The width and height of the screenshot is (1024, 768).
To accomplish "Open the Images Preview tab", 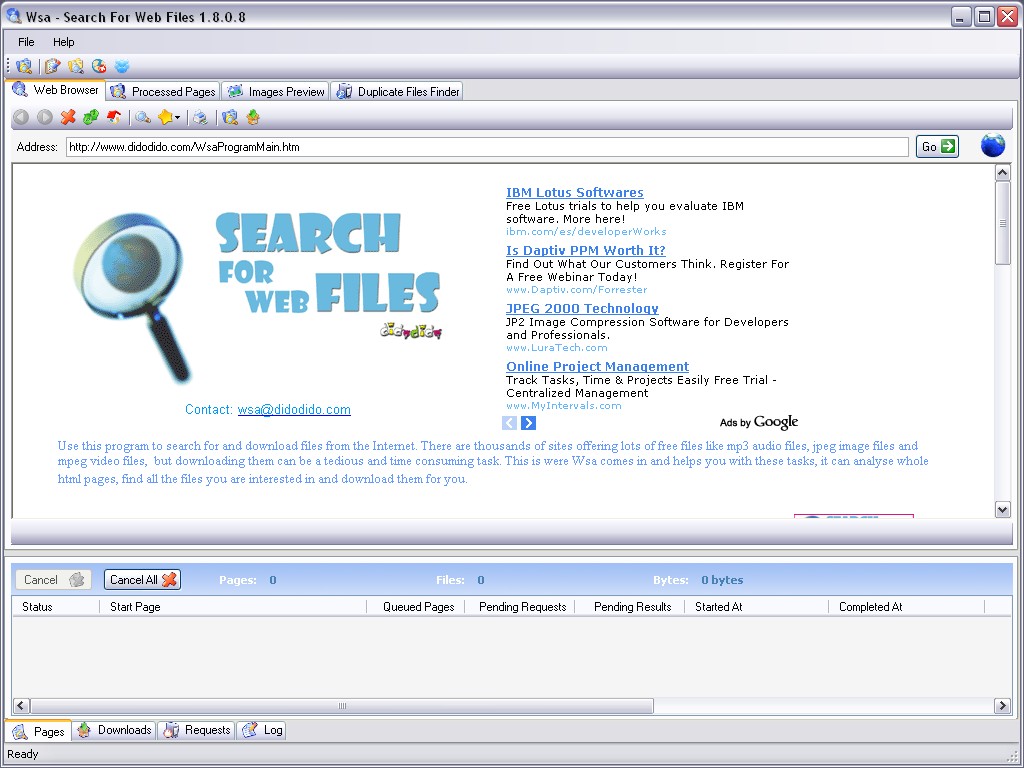I will coord(276,91).
